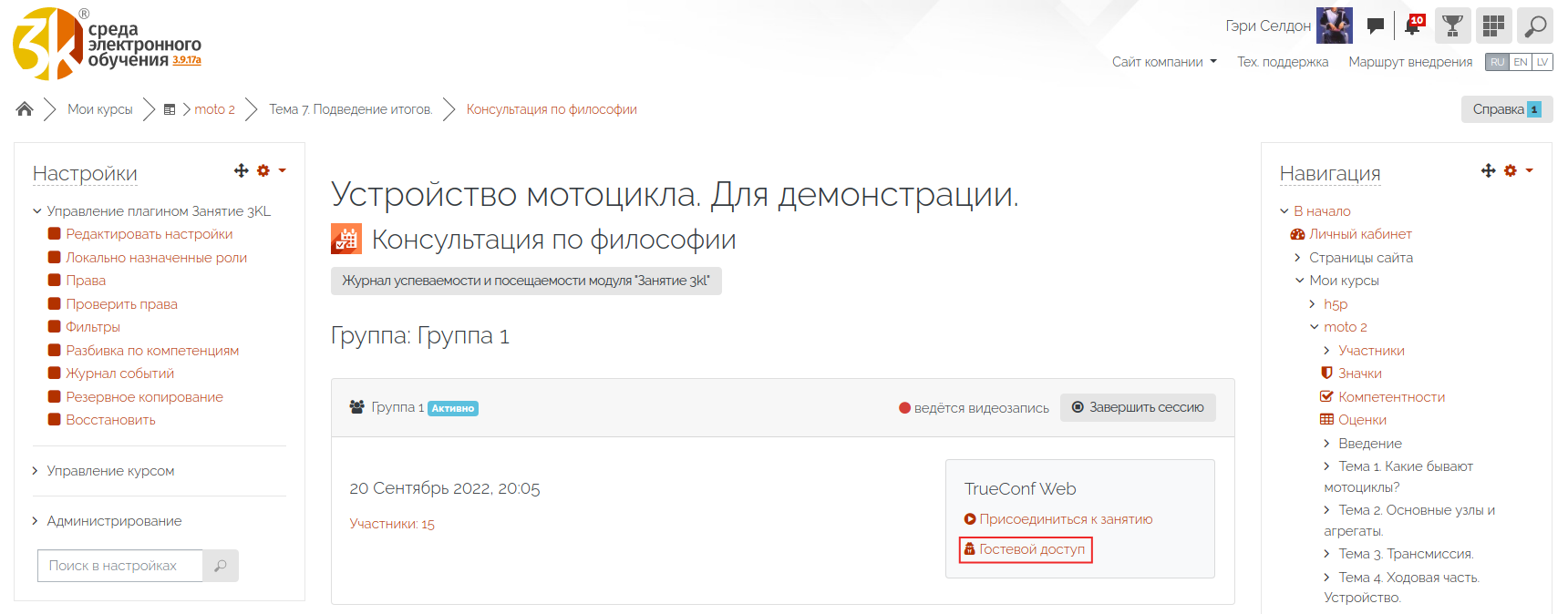Click the move icon in Настройки block
The image size is (1568, 614).
point(242,170)
